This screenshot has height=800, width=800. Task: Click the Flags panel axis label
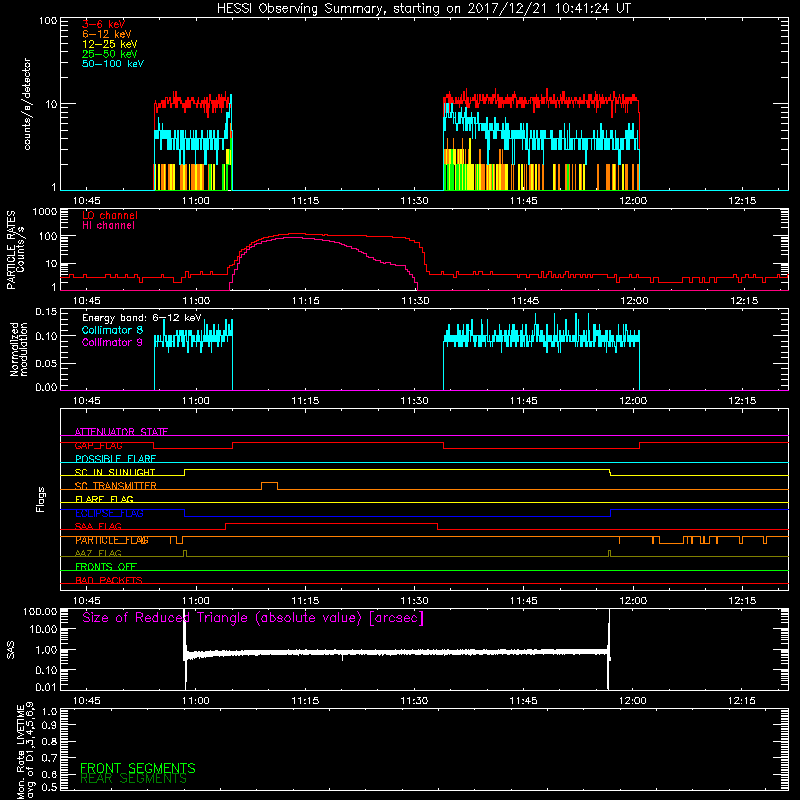[x=41, y=499]
